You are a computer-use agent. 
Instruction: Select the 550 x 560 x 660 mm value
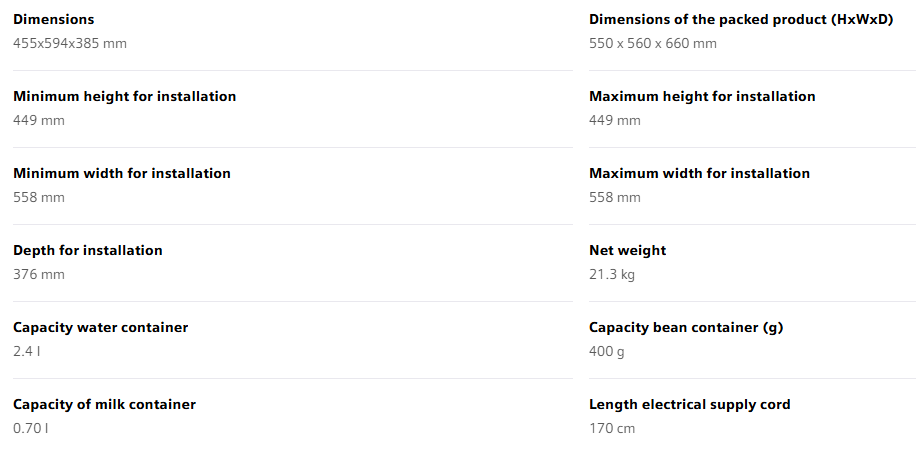(653, 43)
